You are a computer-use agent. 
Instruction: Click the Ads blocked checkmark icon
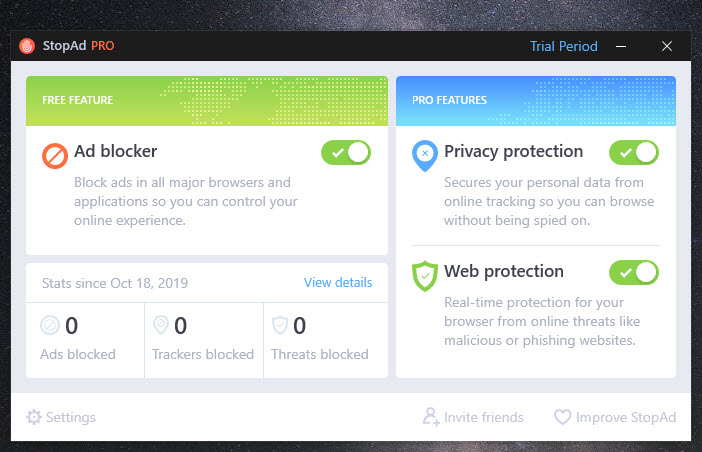click(x=50, y=326)
